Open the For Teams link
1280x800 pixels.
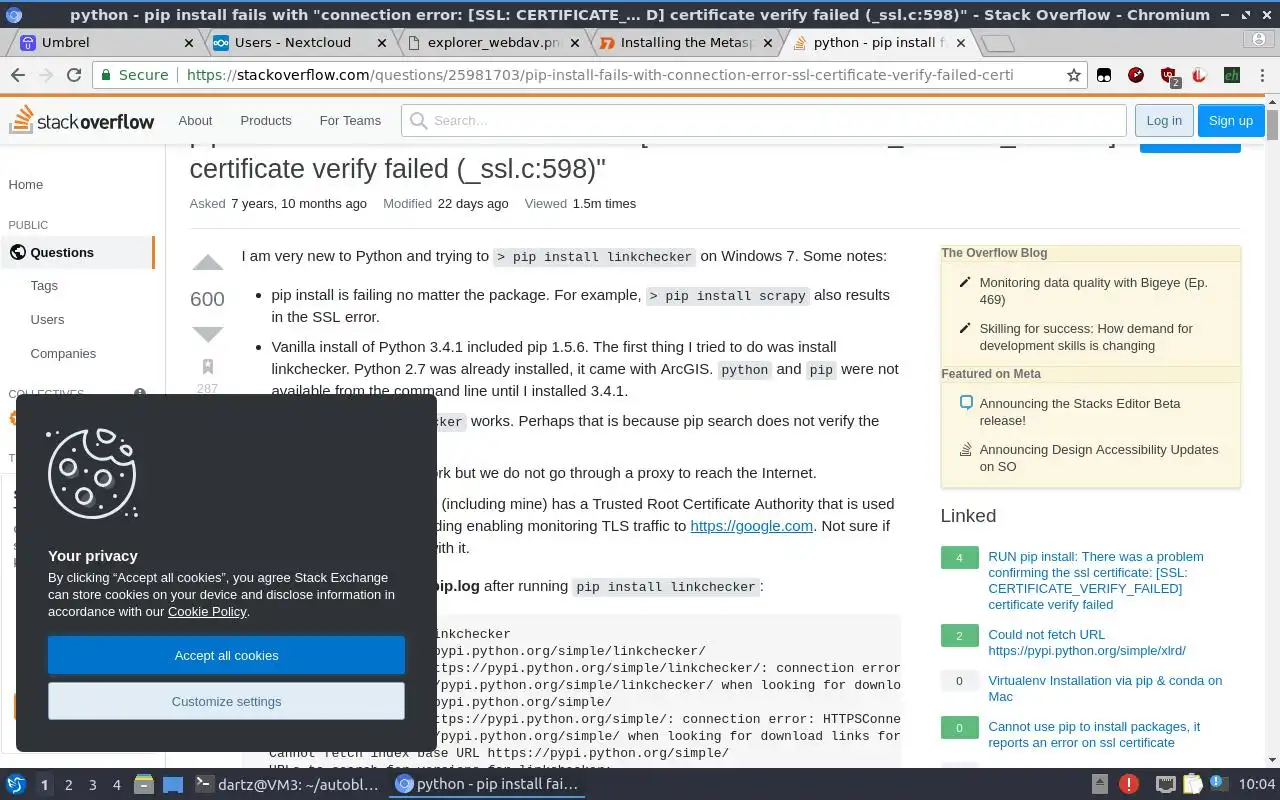pos(350,120)
